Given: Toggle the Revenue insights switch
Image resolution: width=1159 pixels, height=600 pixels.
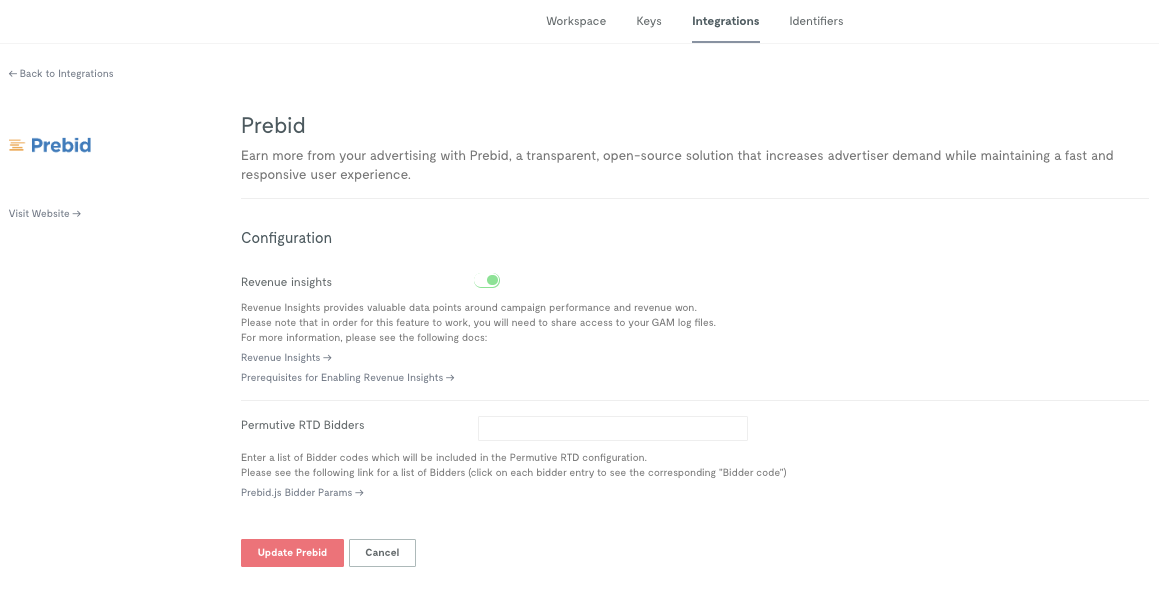Looking at the screenshot, I should pos(488,281).
